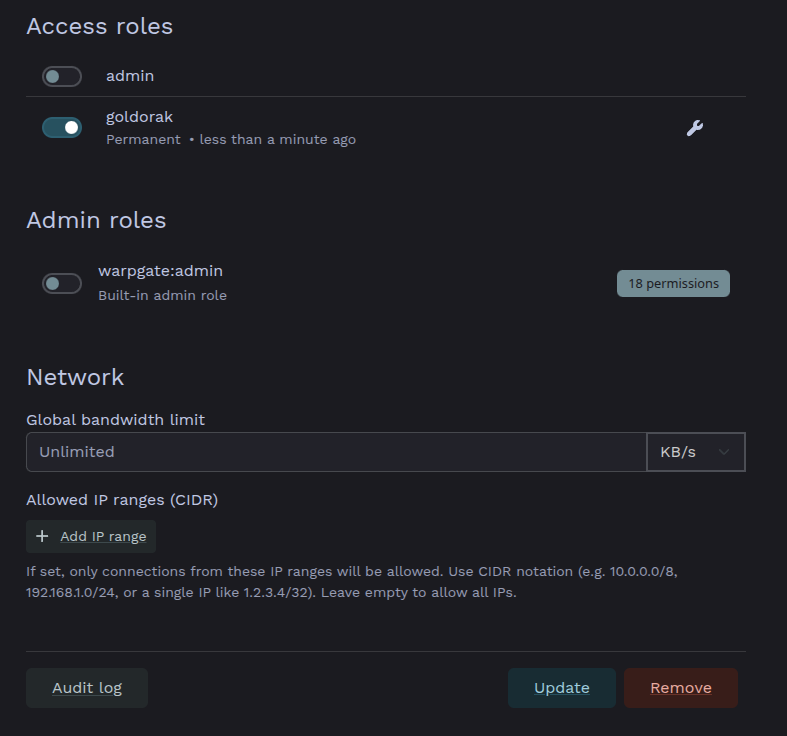Save changes with the Update button
This screenshot has width=787, height=736.
562,688
